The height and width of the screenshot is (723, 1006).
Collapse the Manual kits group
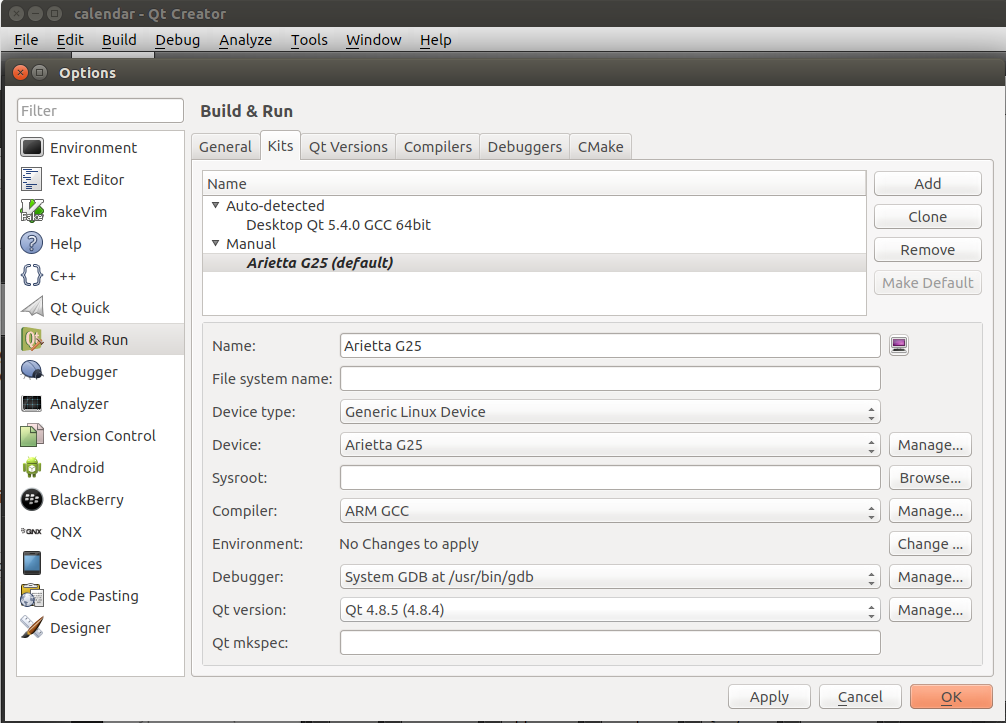[216, 244]
